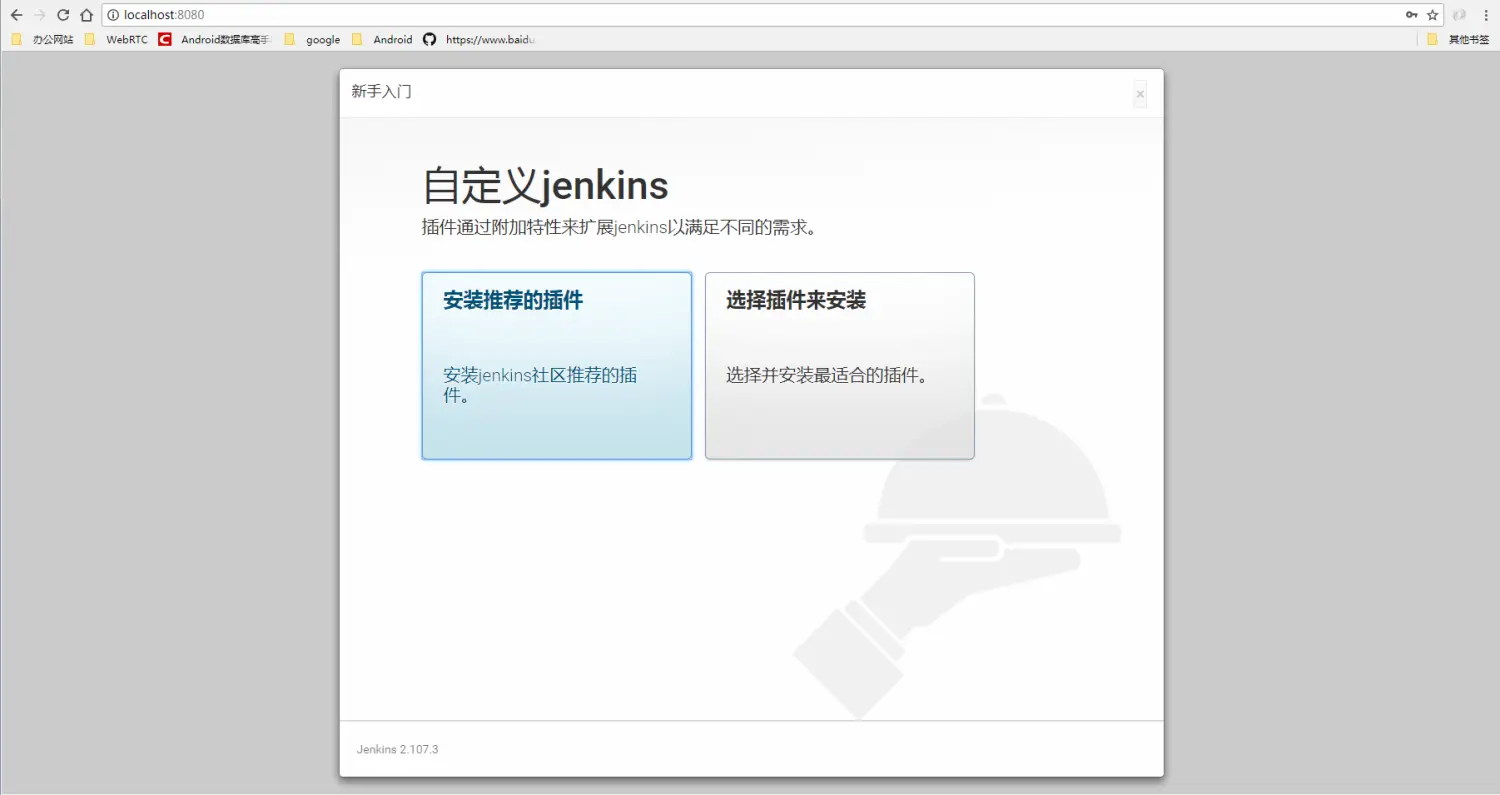Open the Chrome three-dot menu
Image resolution: width=1500 pixels, height=795 pixels.
pos(1486,15)
